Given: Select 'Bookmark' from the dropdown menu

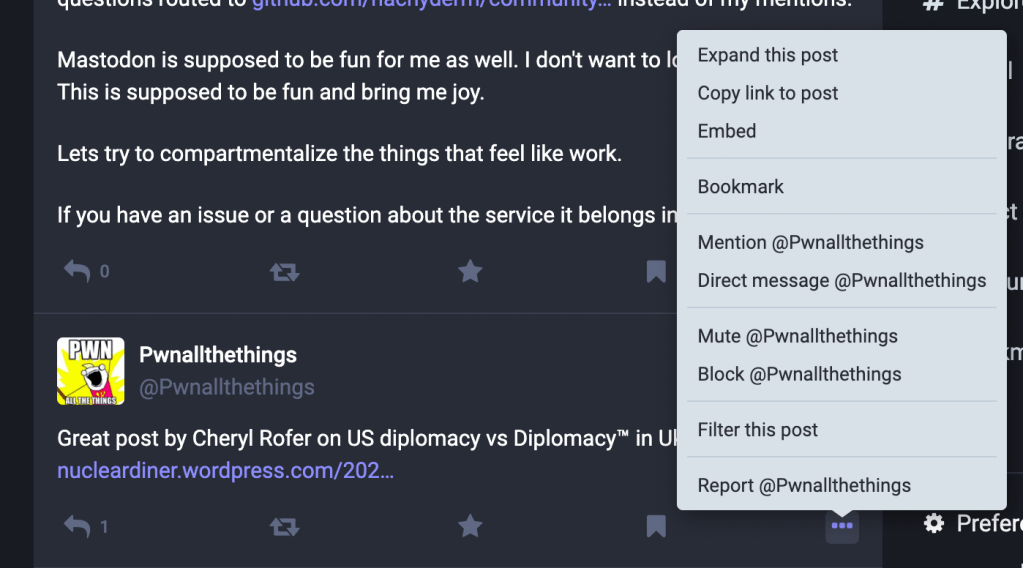Looking at the screenshot, I should [x=741, y=187].
